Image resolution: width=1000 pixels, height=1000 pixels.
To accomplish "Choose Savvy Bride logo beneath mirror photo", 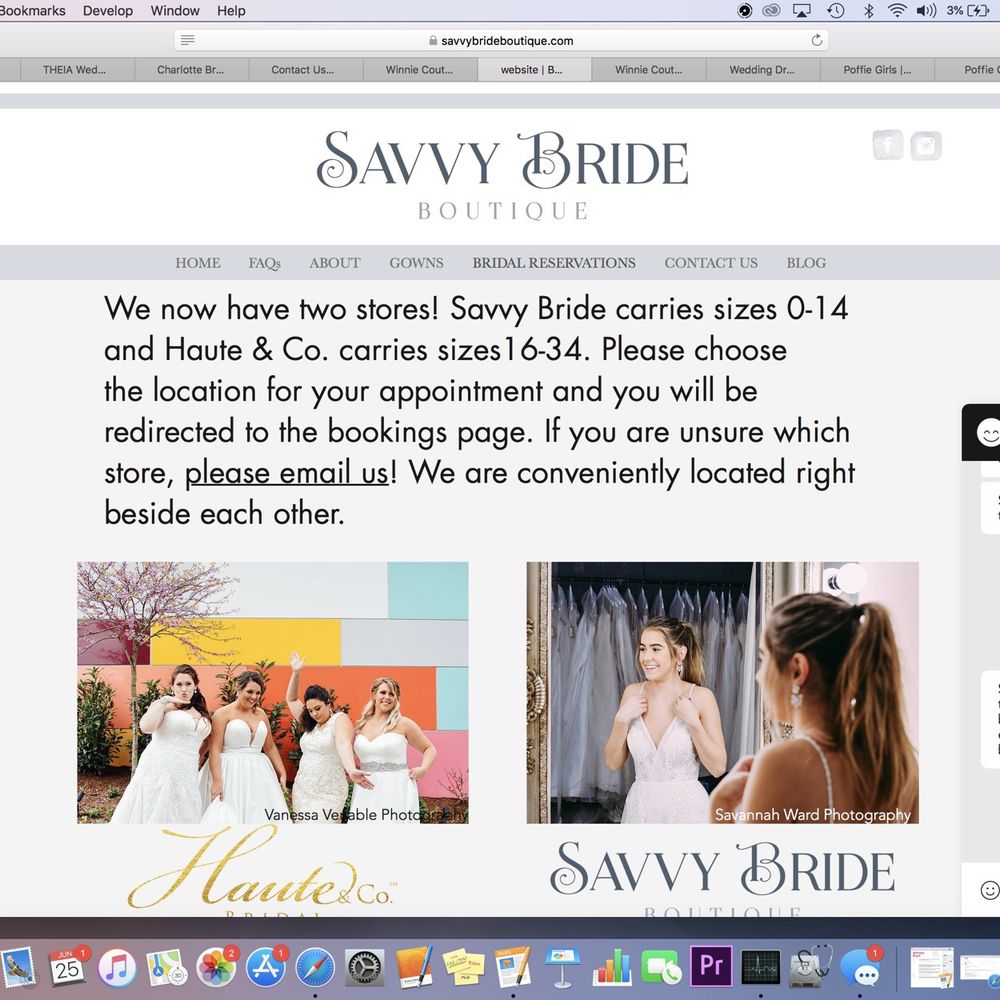I will tap(722, 877).
